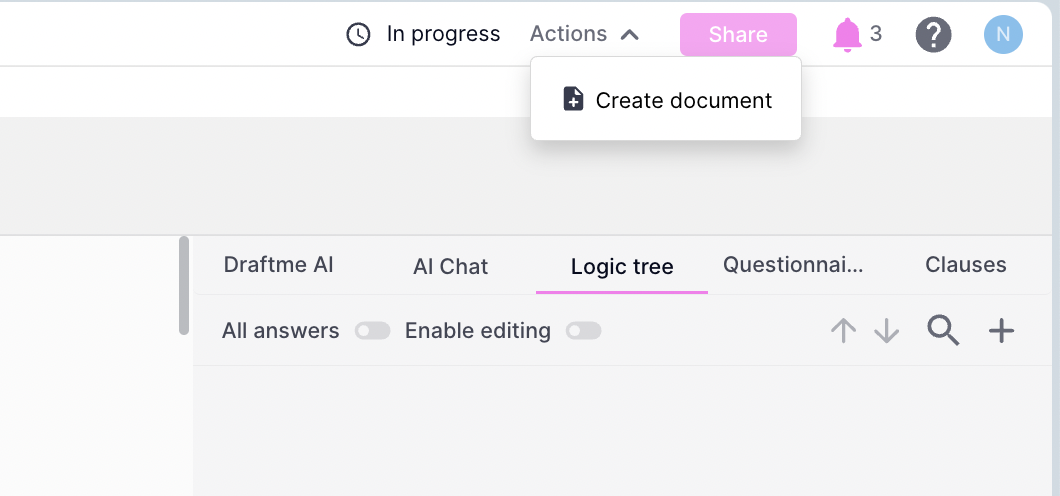
Task: Open the AI Chat tab
Action: point(450,266)
